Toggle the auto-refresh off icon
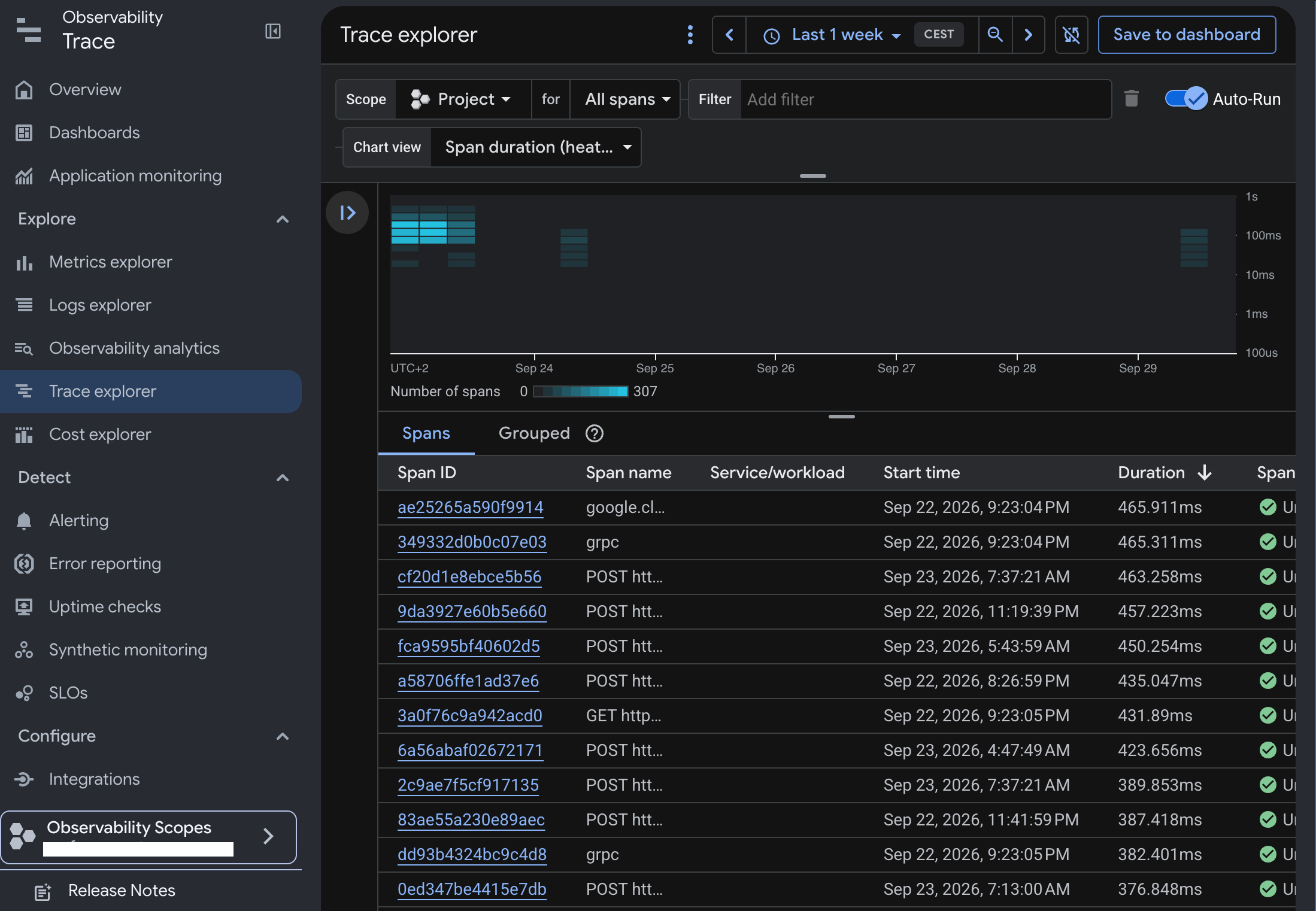 tap(1071, 35)
